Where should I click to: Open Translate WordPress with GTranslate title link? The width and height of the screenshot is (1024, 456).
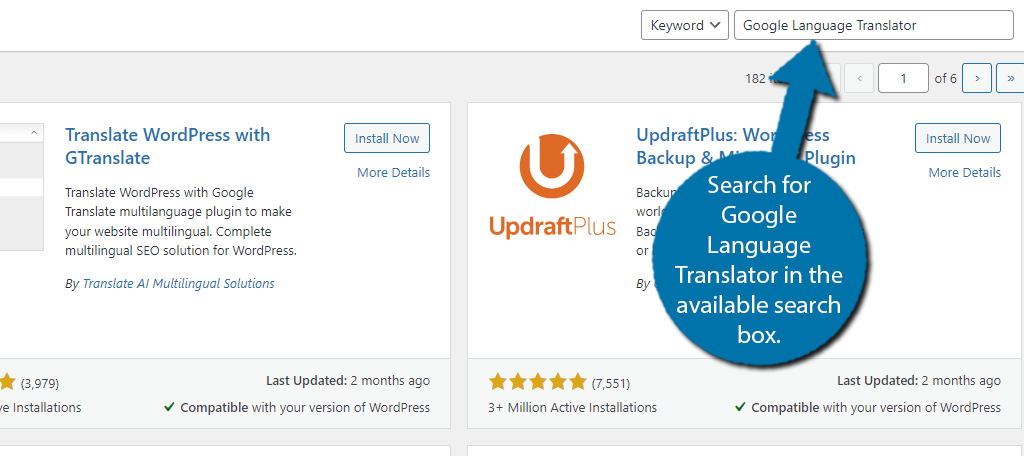[167, 146]
